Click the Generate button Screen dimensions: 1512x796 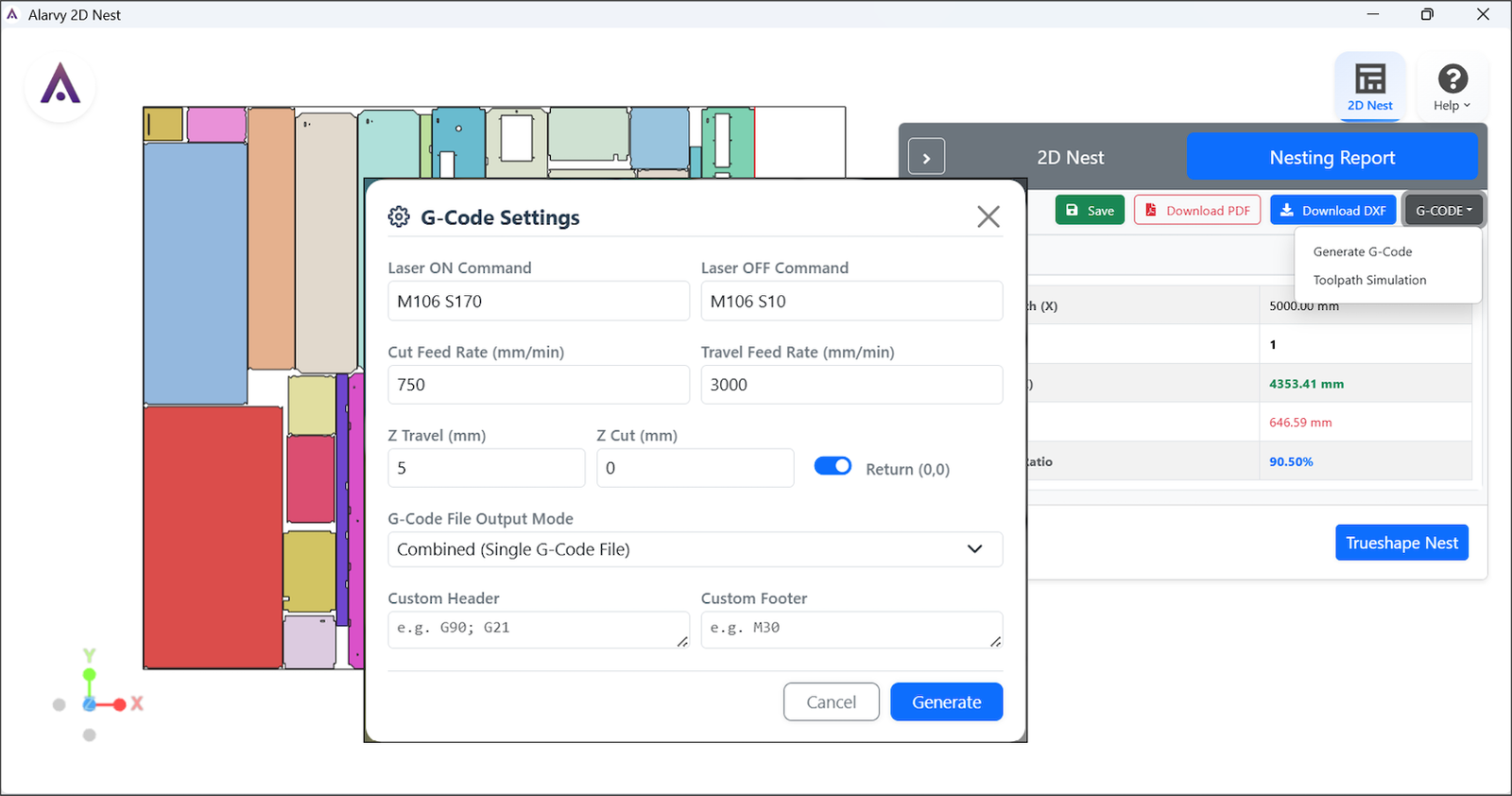click(947, 701)
